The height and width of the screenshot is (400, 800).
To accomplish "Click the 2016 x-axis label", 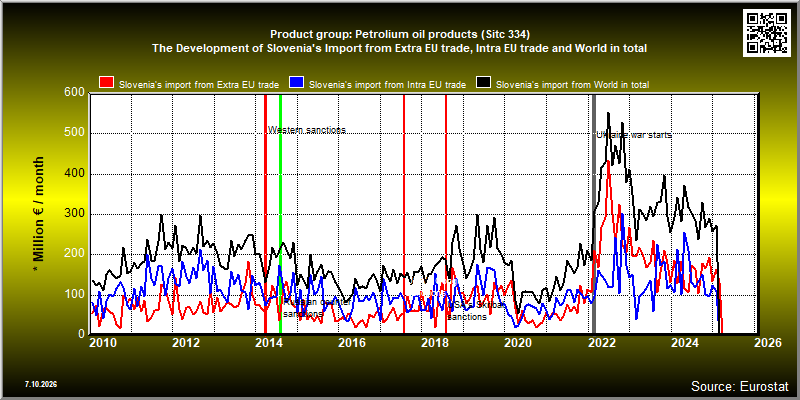I will click(x=352, y=343).
